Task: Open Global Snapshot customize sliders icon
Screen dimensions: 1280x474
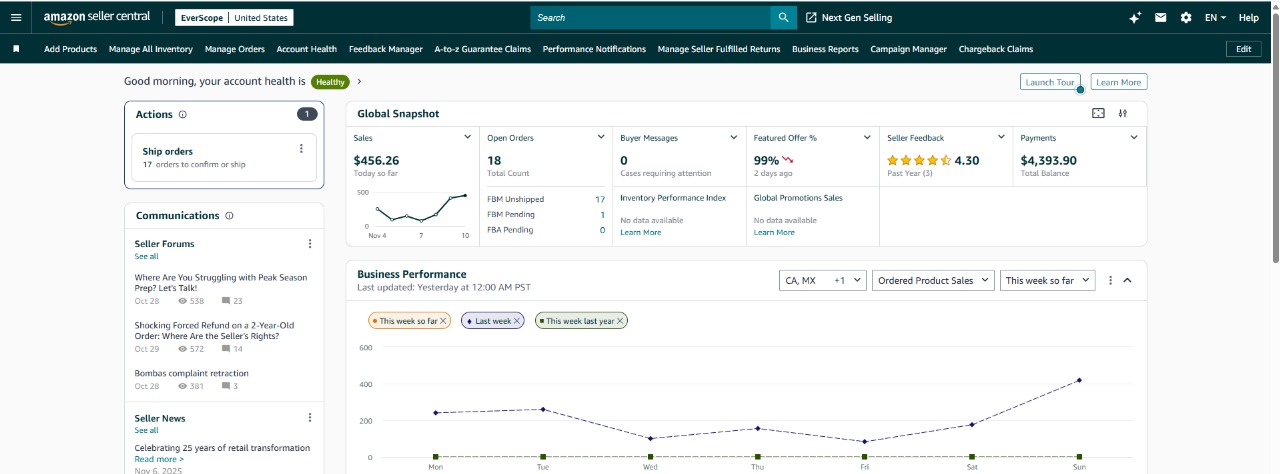Action: click(1123, 114)
